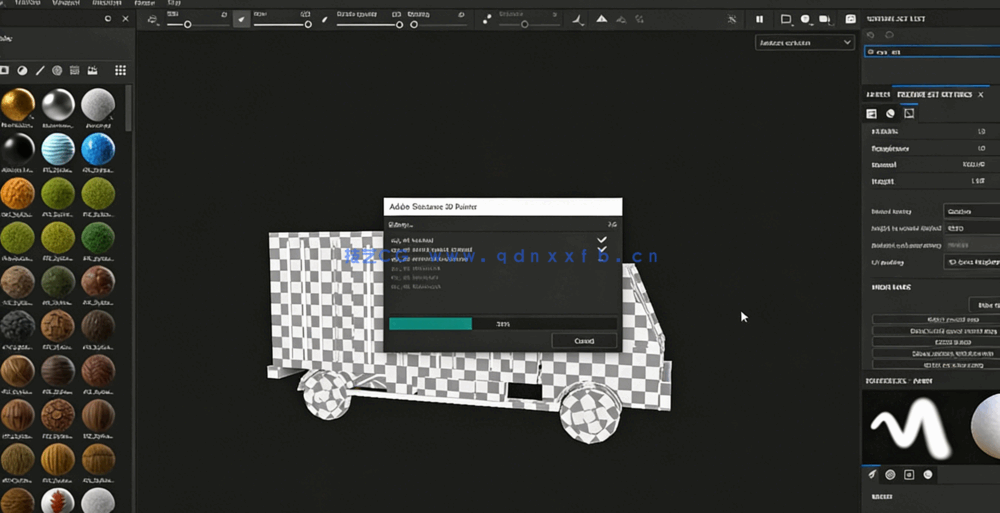The width and height of the screenshot is (1000, 513).
Task: Click the pause rendering icon in toolbar
Action: pos(759,19)
